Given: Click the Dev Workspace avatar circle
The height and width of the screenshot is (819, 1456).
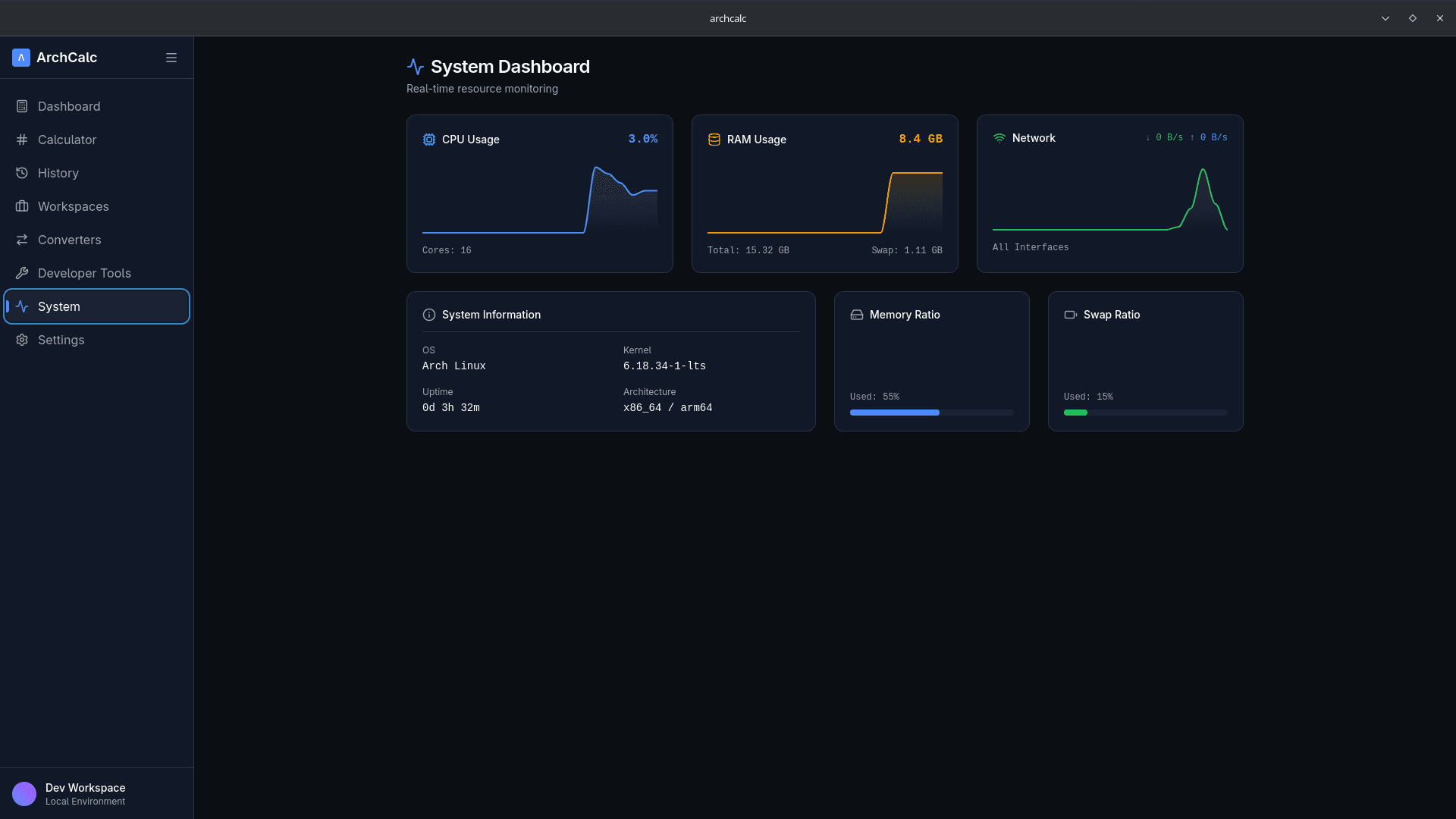Looking at the screenshot, I should coord(24,794).
